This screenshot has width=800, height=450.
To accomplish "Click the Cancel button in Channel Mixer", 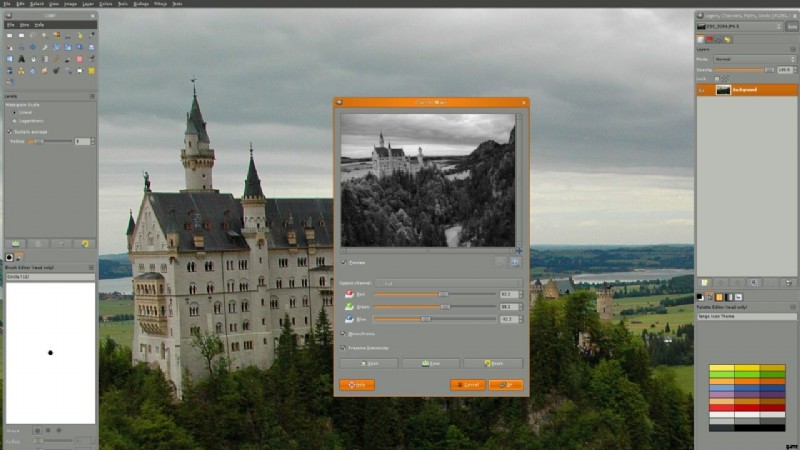I will (x=468, y=384).
